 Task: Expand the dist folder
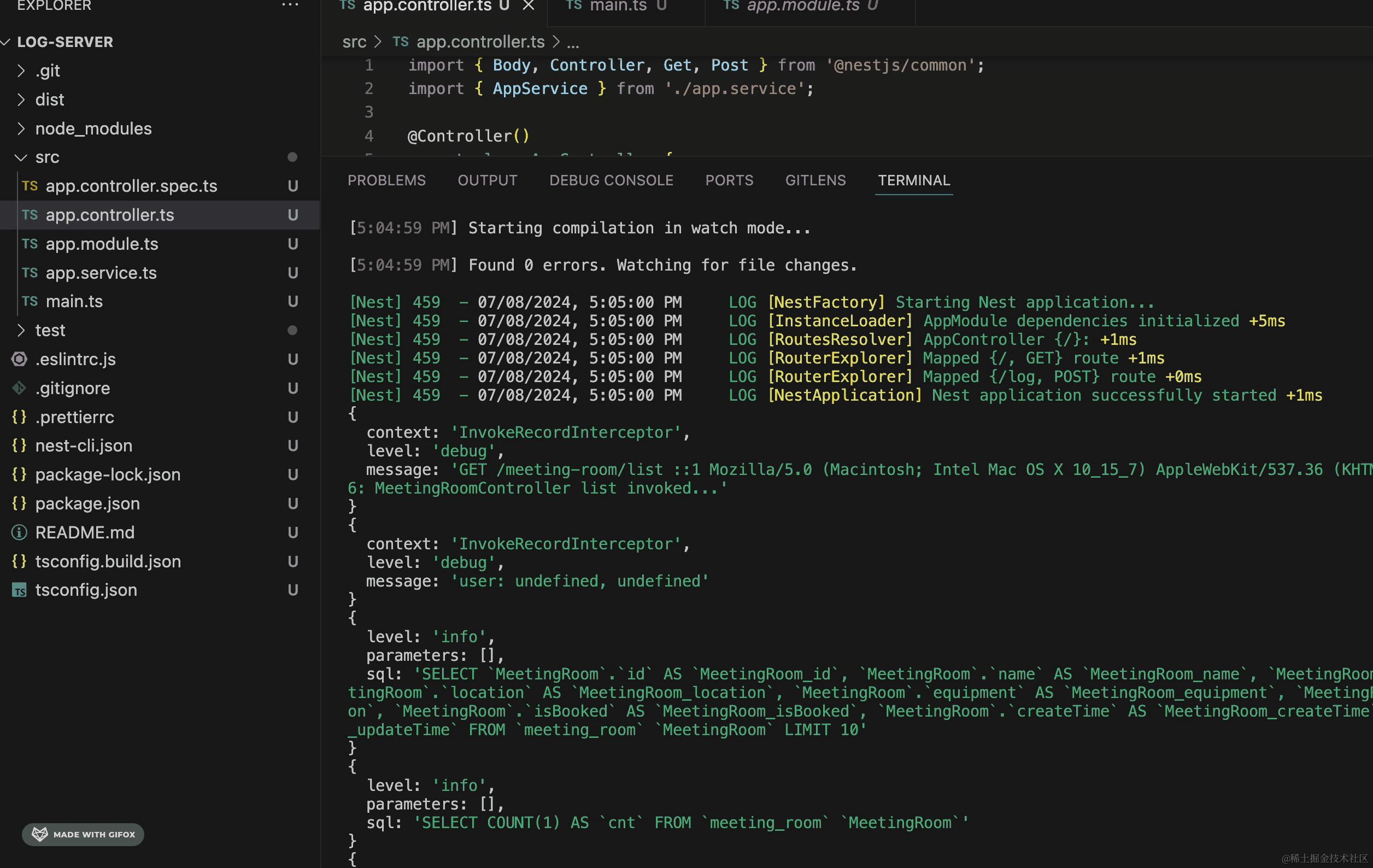(21, 100)
